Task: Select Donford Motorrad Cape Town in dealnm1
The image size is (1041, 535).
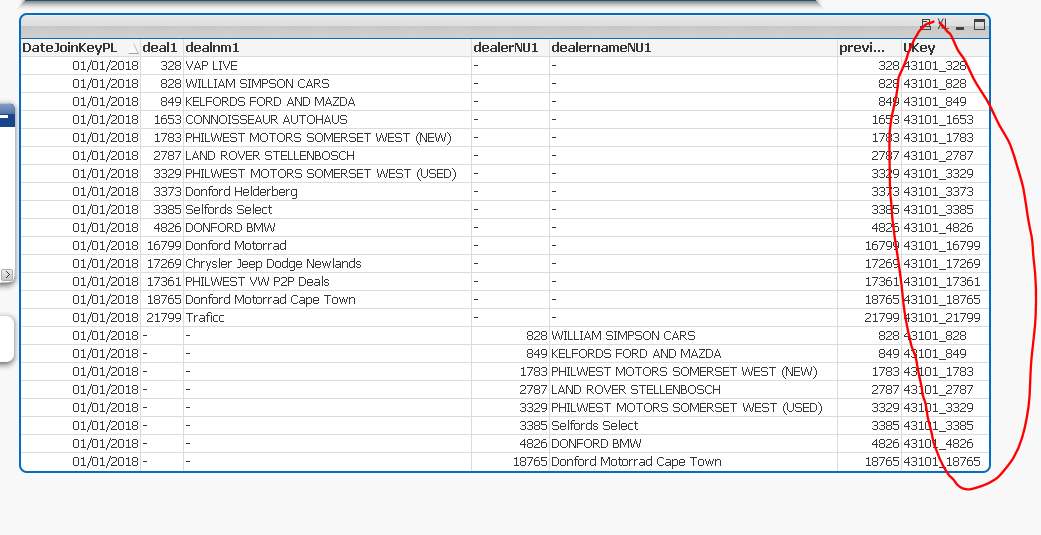Action: 270,299
